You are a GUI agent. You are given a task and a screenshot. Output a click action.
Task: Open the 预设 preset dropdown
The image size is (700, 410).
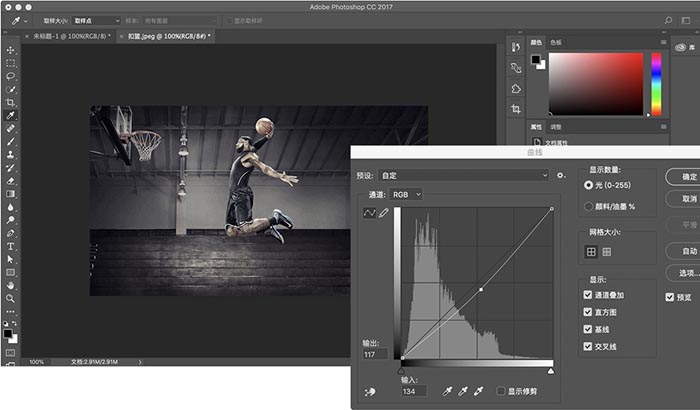click(x=462, y=175)
